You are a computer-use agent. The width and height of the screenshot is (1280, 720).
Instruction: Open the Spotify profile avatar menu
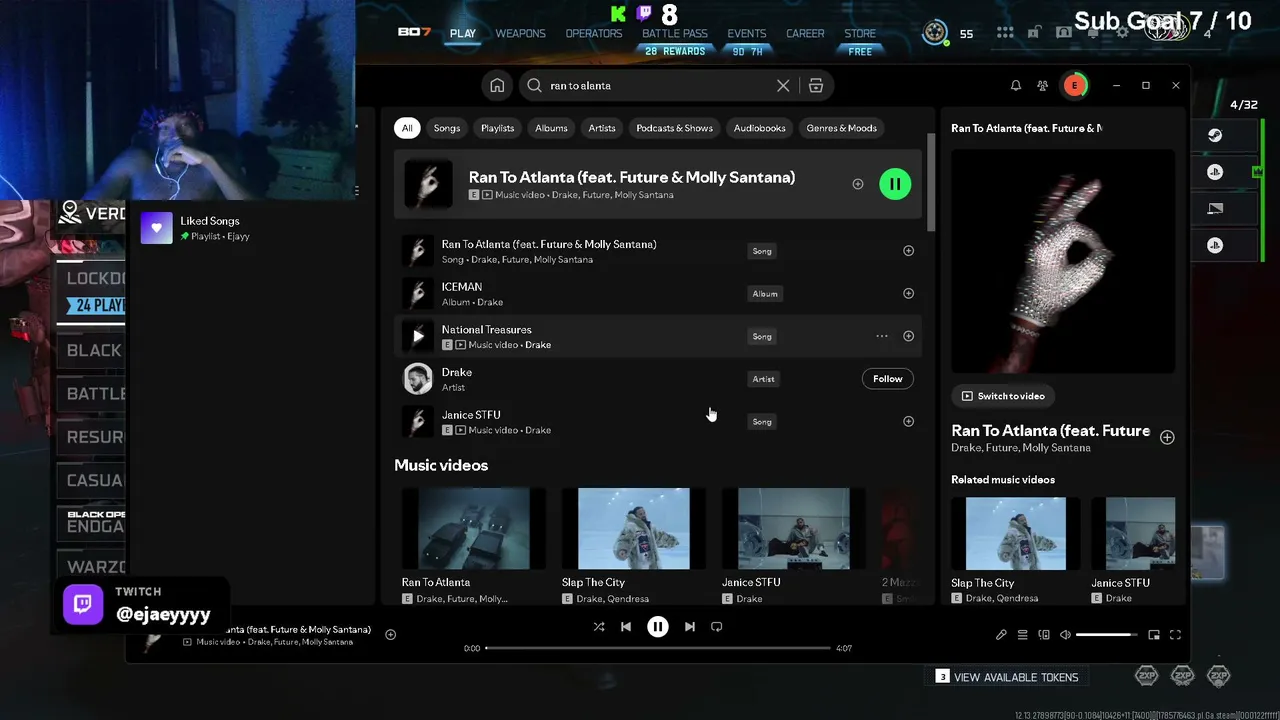(1074, 86)
